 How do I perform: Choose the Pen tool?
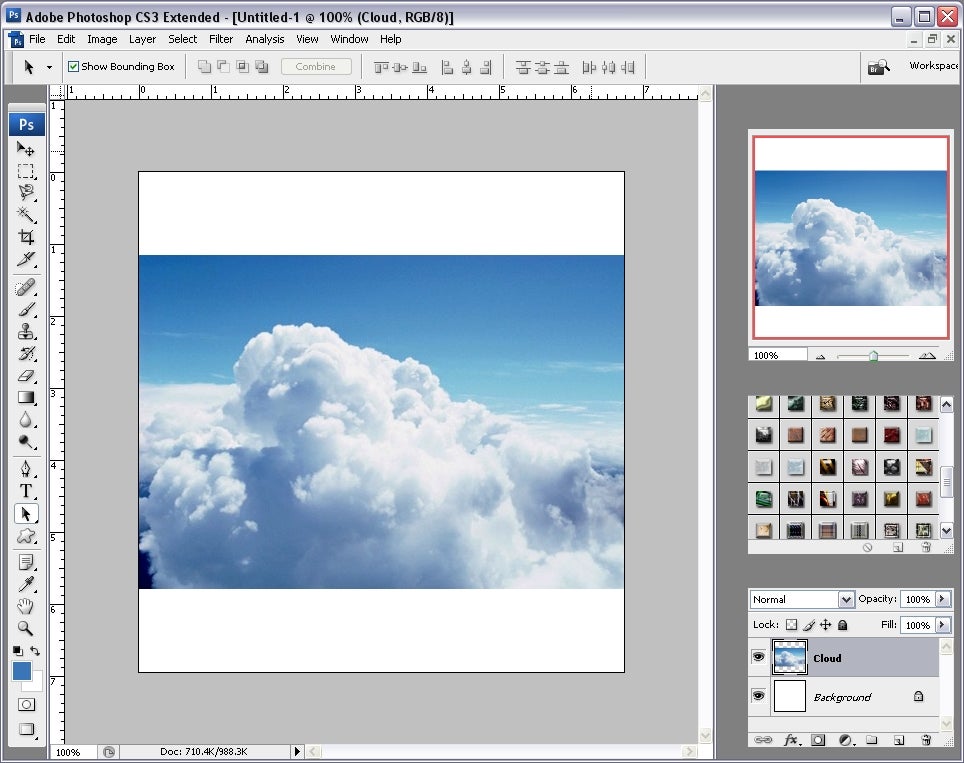pyautogui.click(x=26, y=468)
